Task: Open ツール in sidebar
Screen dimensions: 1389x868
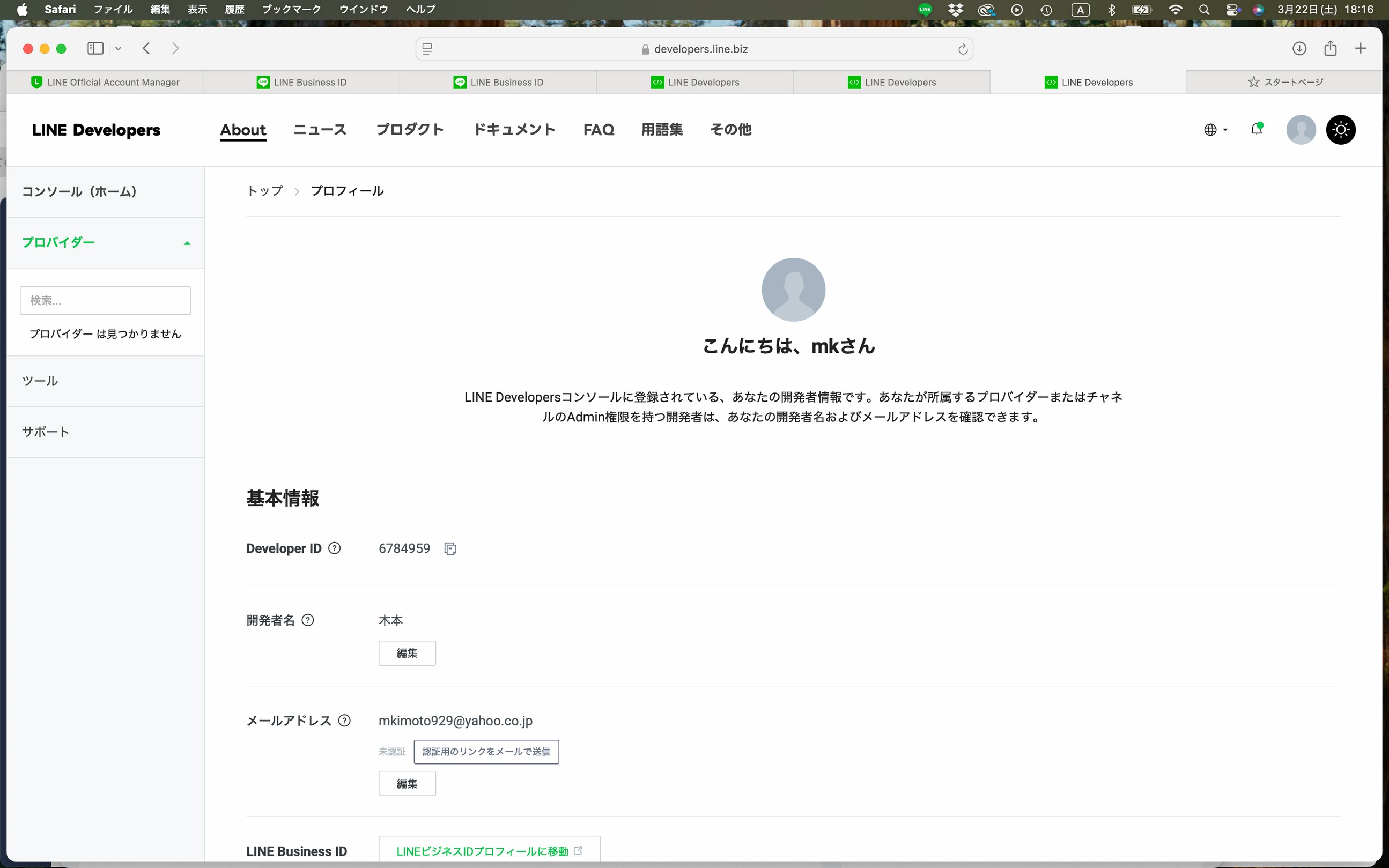Action: (106, 381)
